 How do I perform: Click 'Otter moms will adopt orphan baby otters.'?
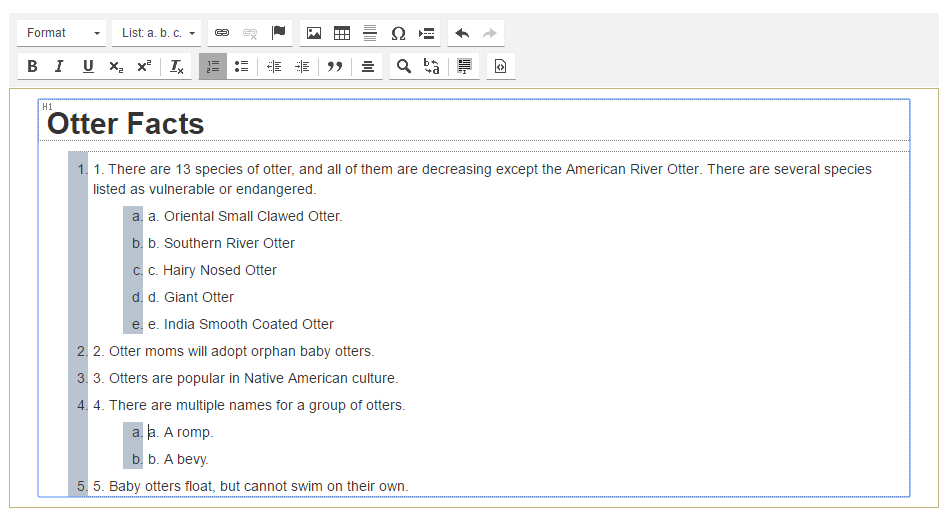click(241, 352)
